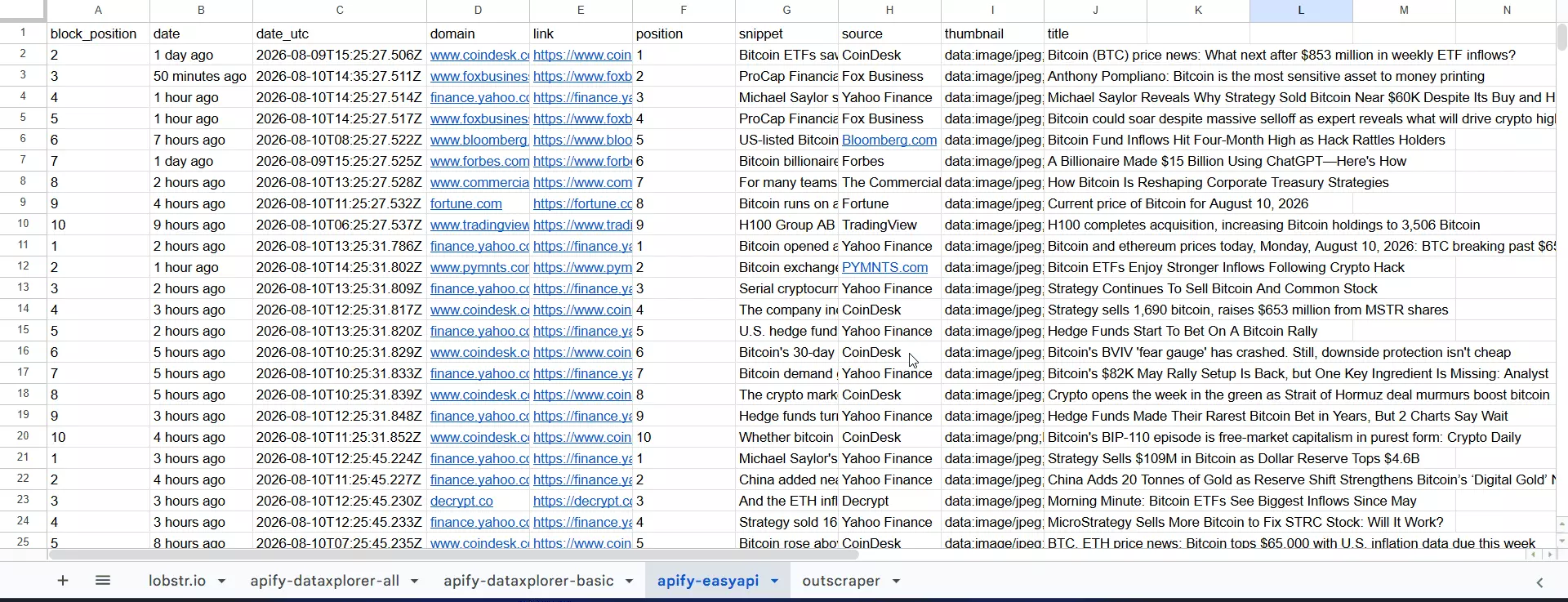Select title 'Current price of Bitcoin for August 10, 2026'
1568x602 pixels.
[x=1178, y=203]
